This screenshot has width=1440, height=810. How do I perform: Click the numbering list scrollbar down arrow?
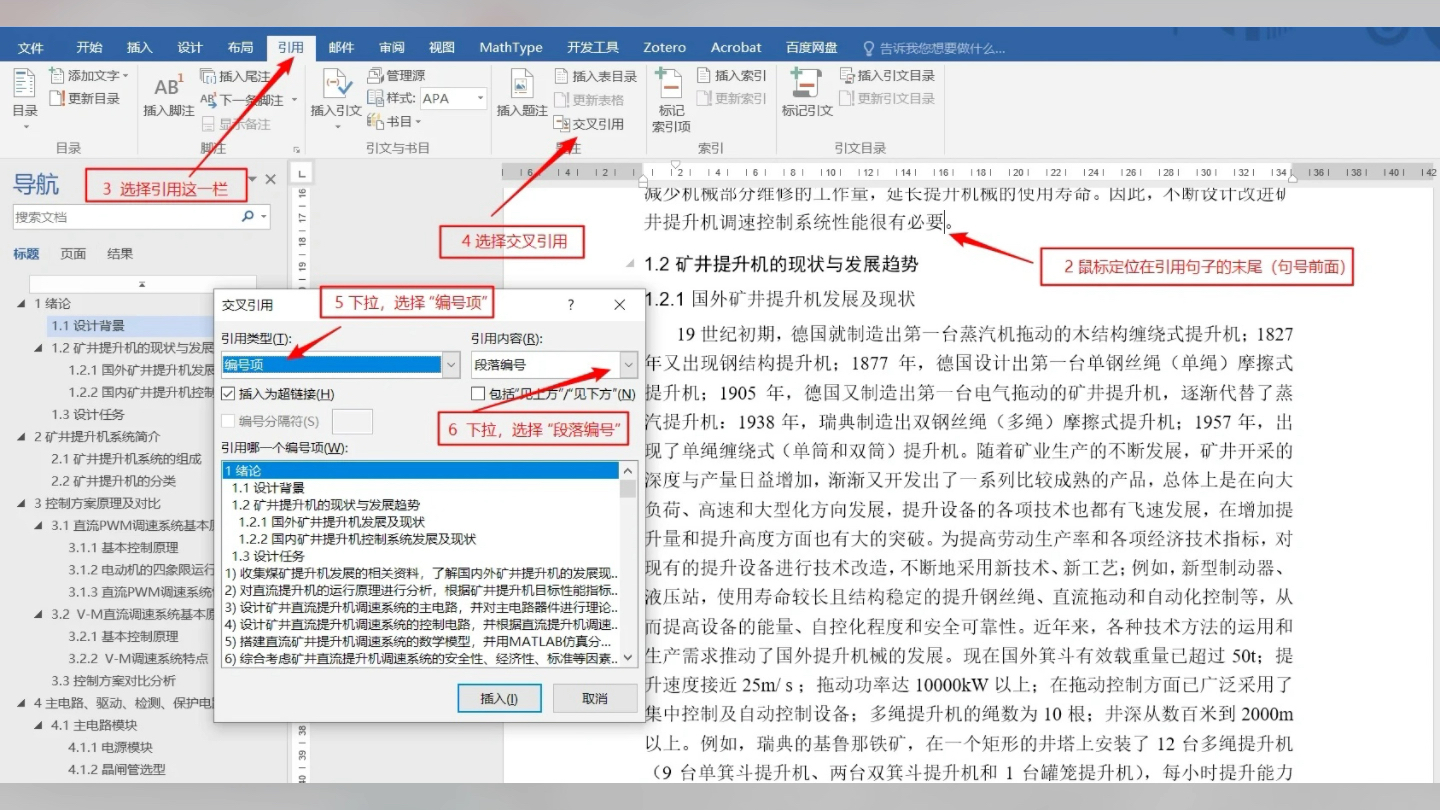point(628,657)
